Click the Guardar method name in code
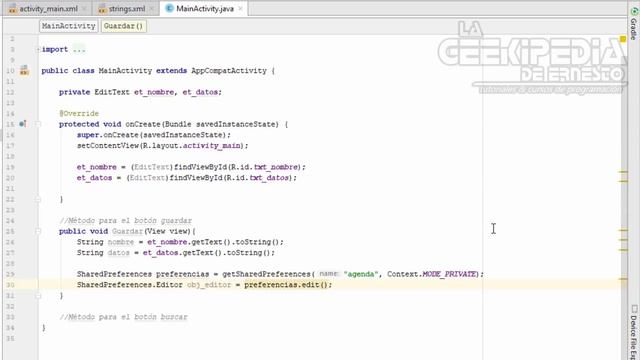Viewport: 640px width, 360px height. [127, 231]
